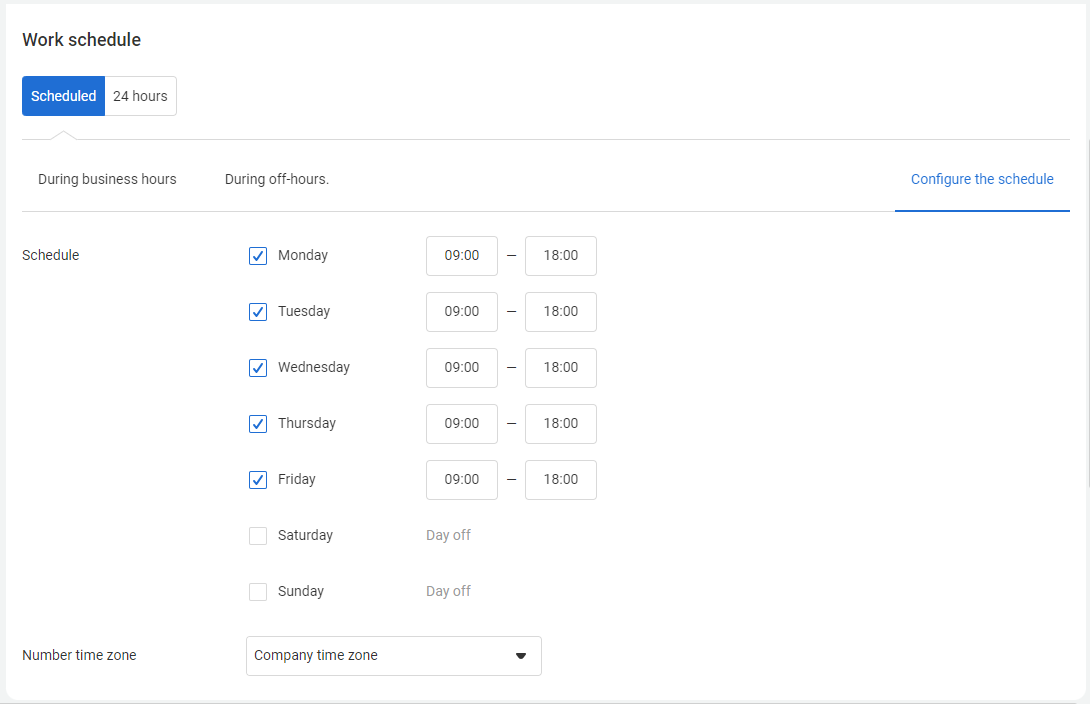Enable Saturday as a working day

(x=258, y=536)
